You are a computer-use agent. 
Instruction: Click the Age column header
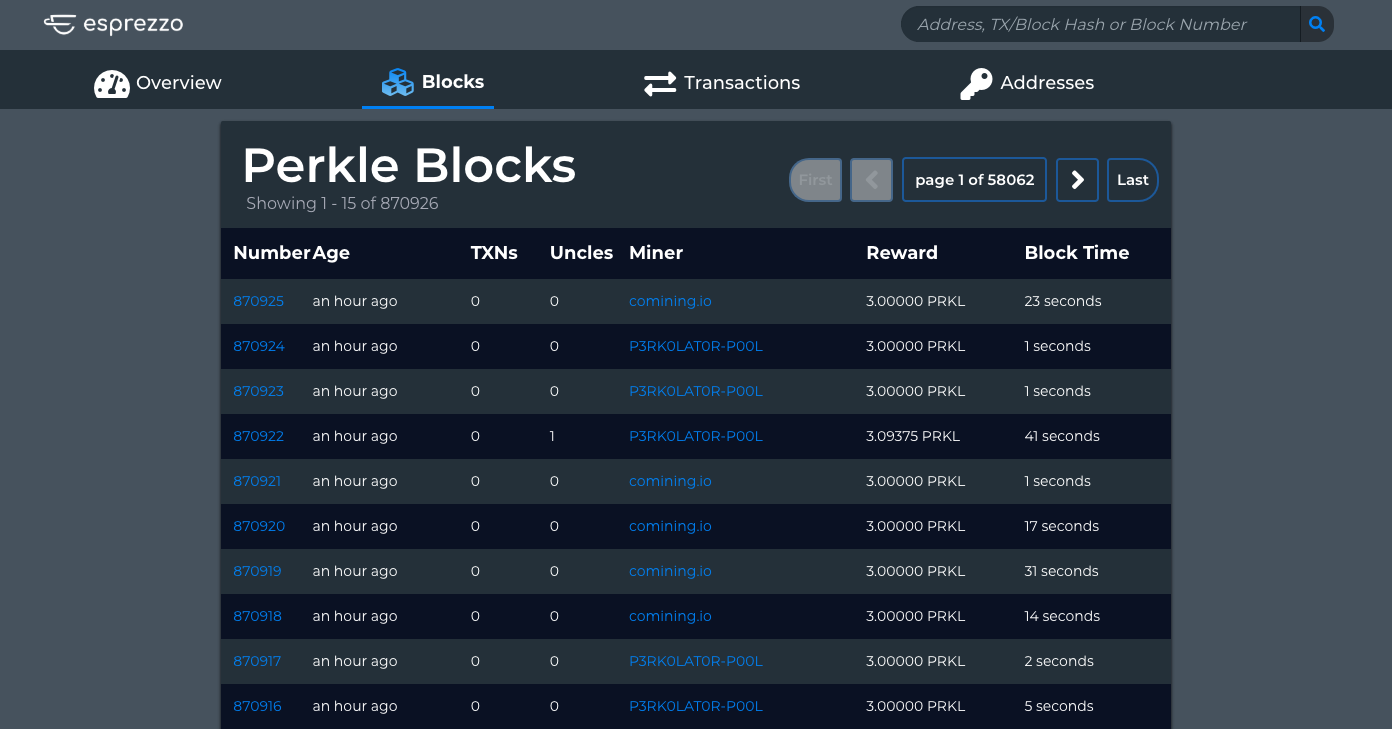coord(331,253)
